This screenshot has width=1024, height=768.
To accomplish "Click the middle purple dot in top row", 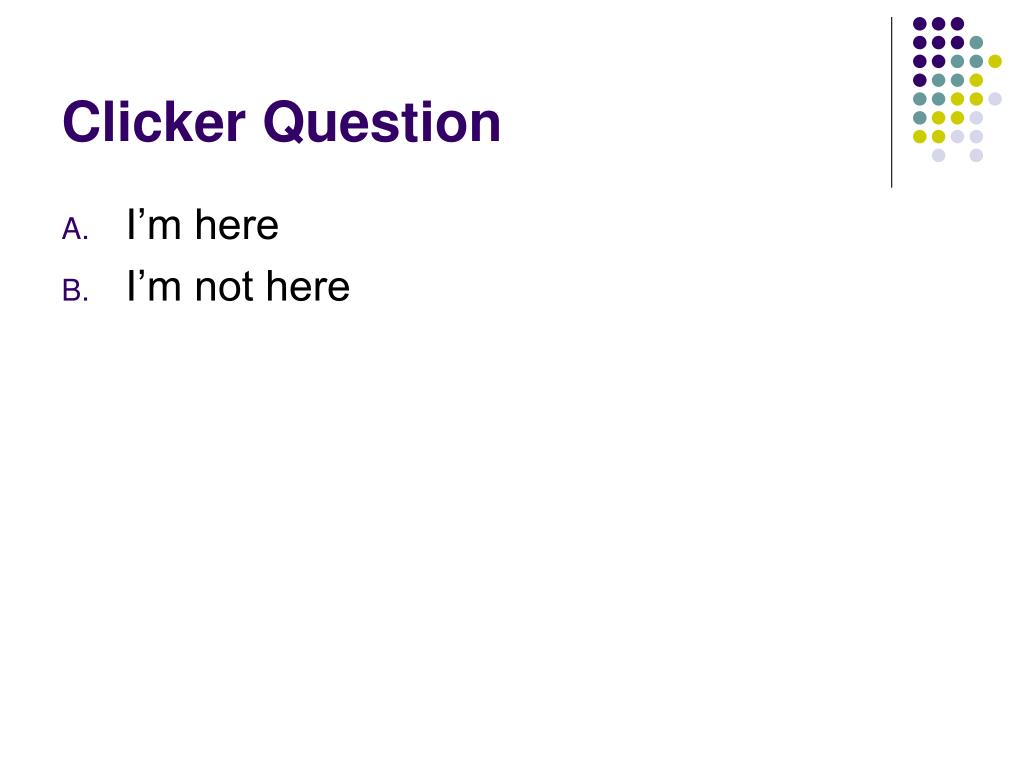I will tap(938, 24).
